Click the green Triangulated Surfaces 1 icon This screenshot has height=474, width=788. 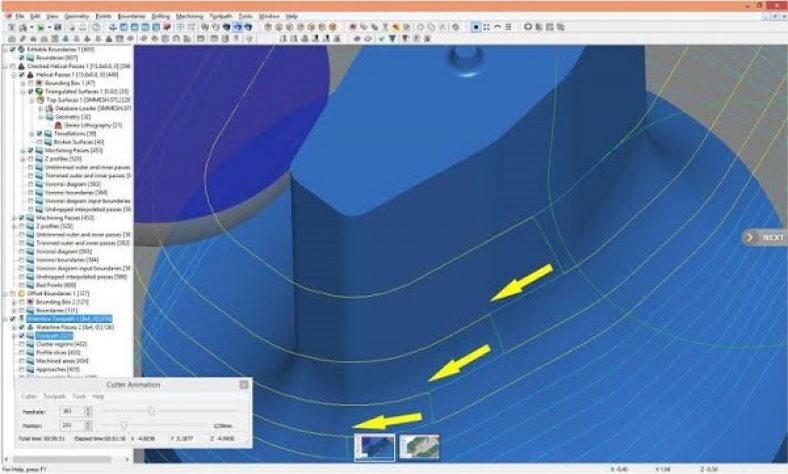click(x=39, y=91)
